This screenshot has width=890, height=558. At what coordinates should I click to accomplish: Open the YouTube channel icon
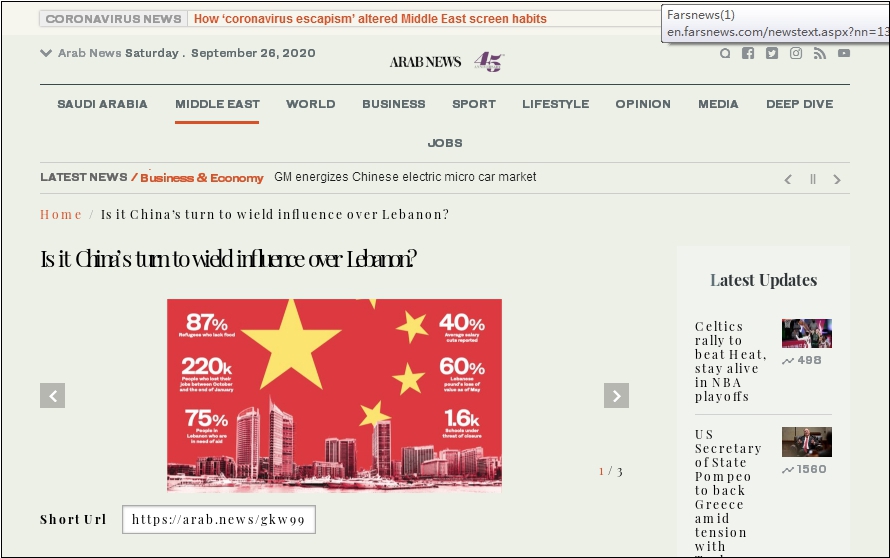pyautogui.click(x=844, y=53)
